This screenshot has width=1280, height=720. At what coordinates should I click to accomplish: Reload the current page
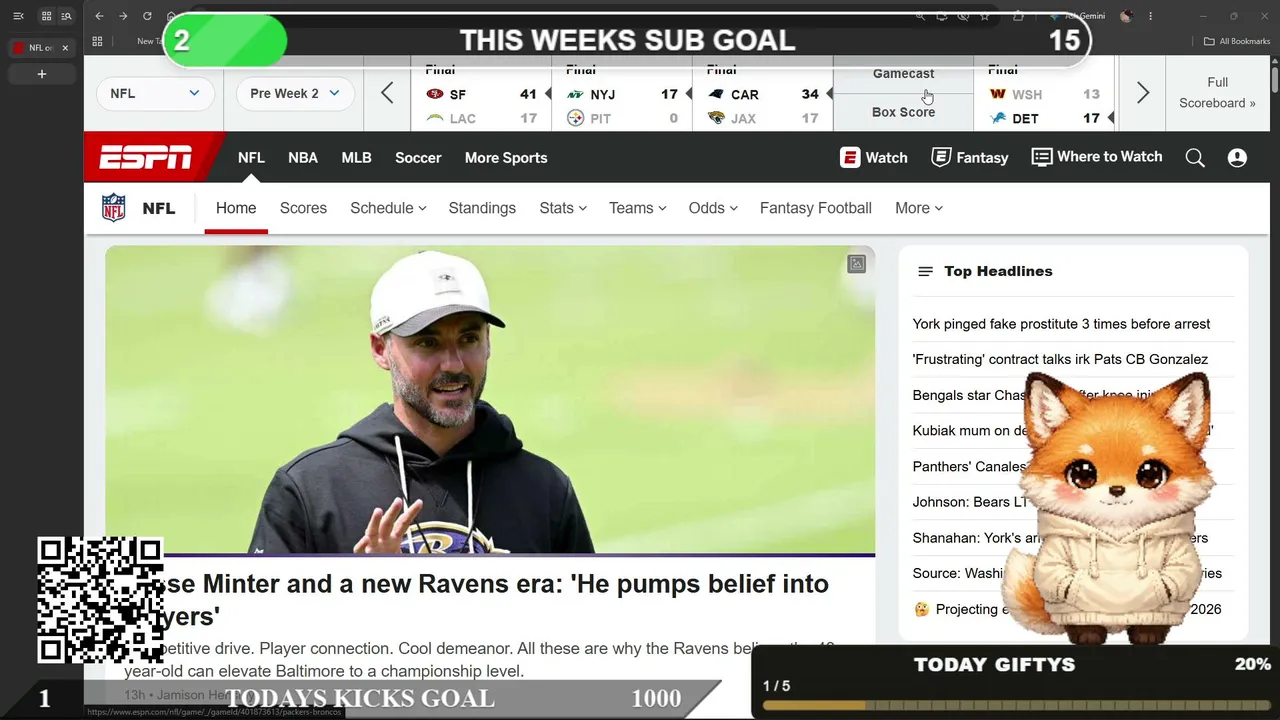147,16
